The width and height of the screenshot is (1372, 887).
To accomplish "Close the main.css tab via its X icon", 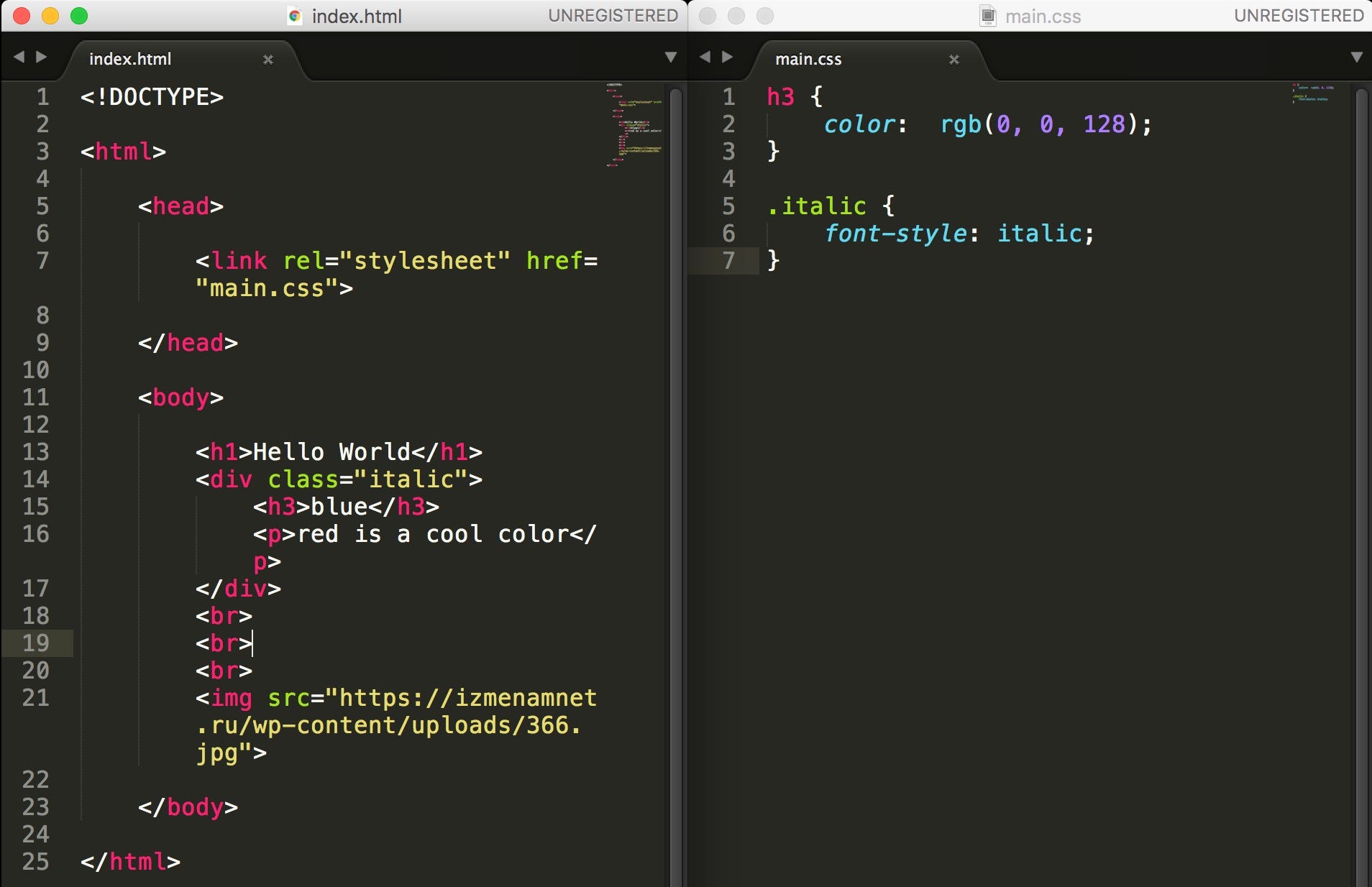I will coord(954,60).
